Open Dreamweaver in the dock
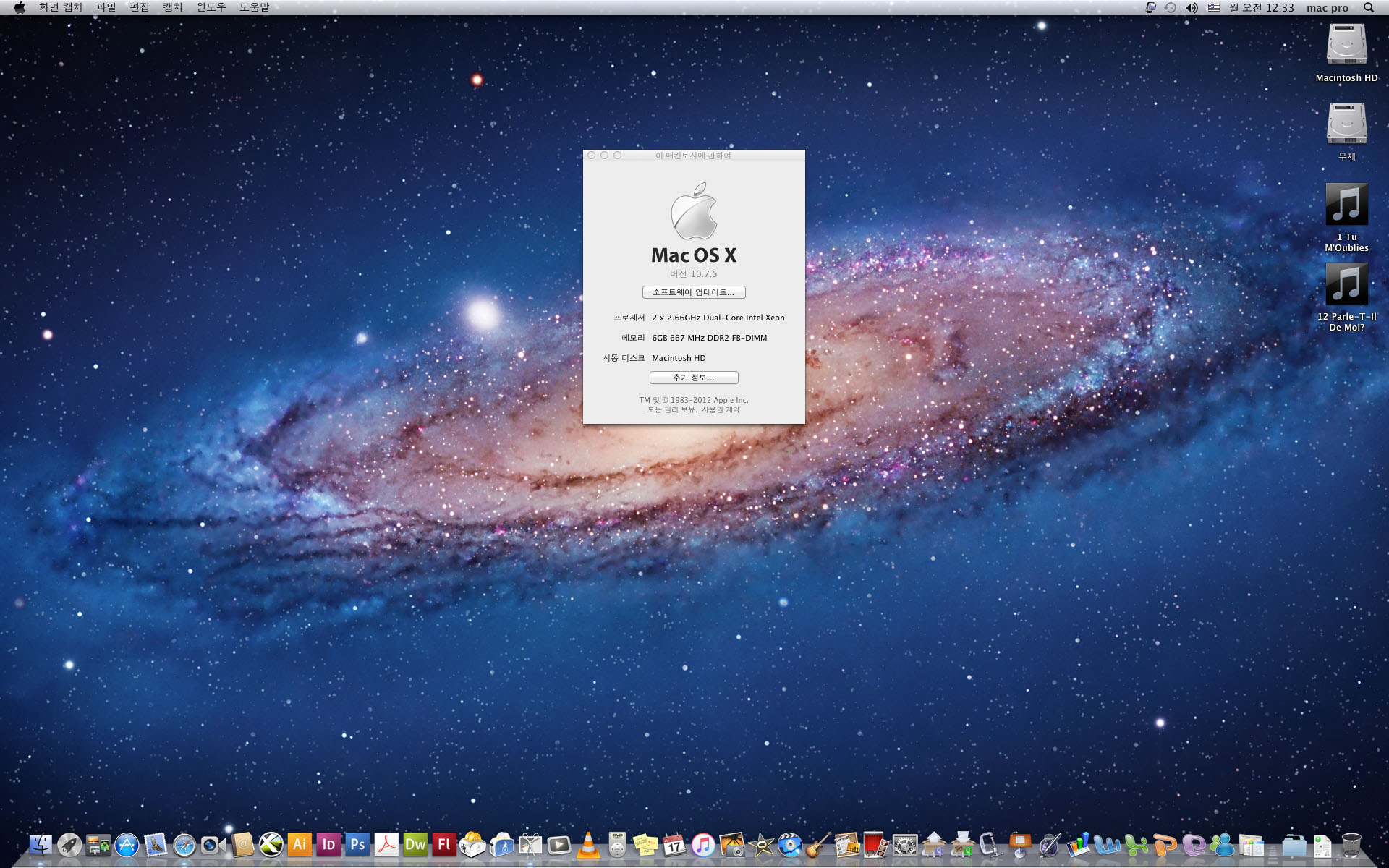Viewport: 1389px width, 868px height. (415, 844)
